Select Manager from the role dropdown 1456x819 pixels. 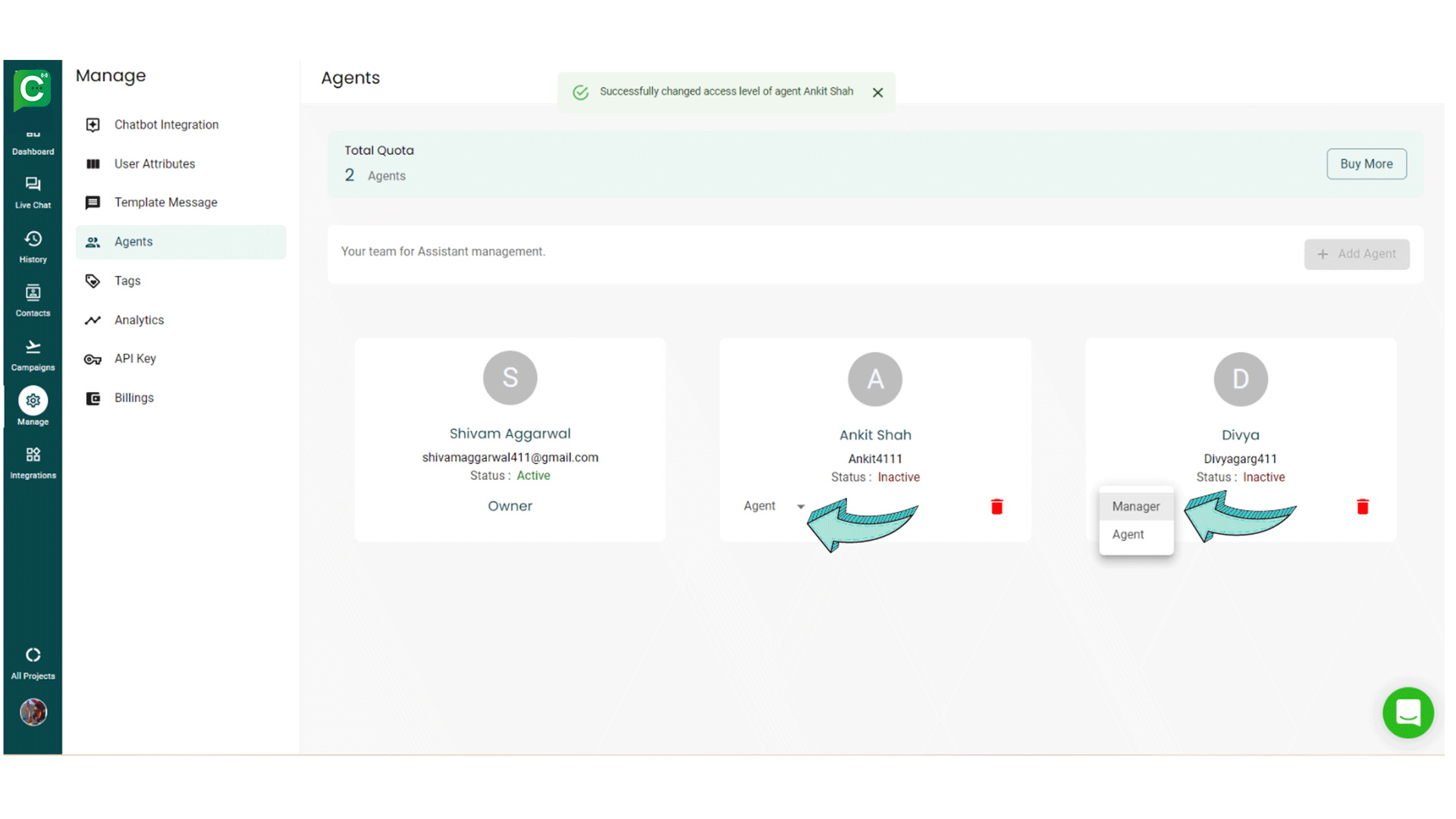1135,506
